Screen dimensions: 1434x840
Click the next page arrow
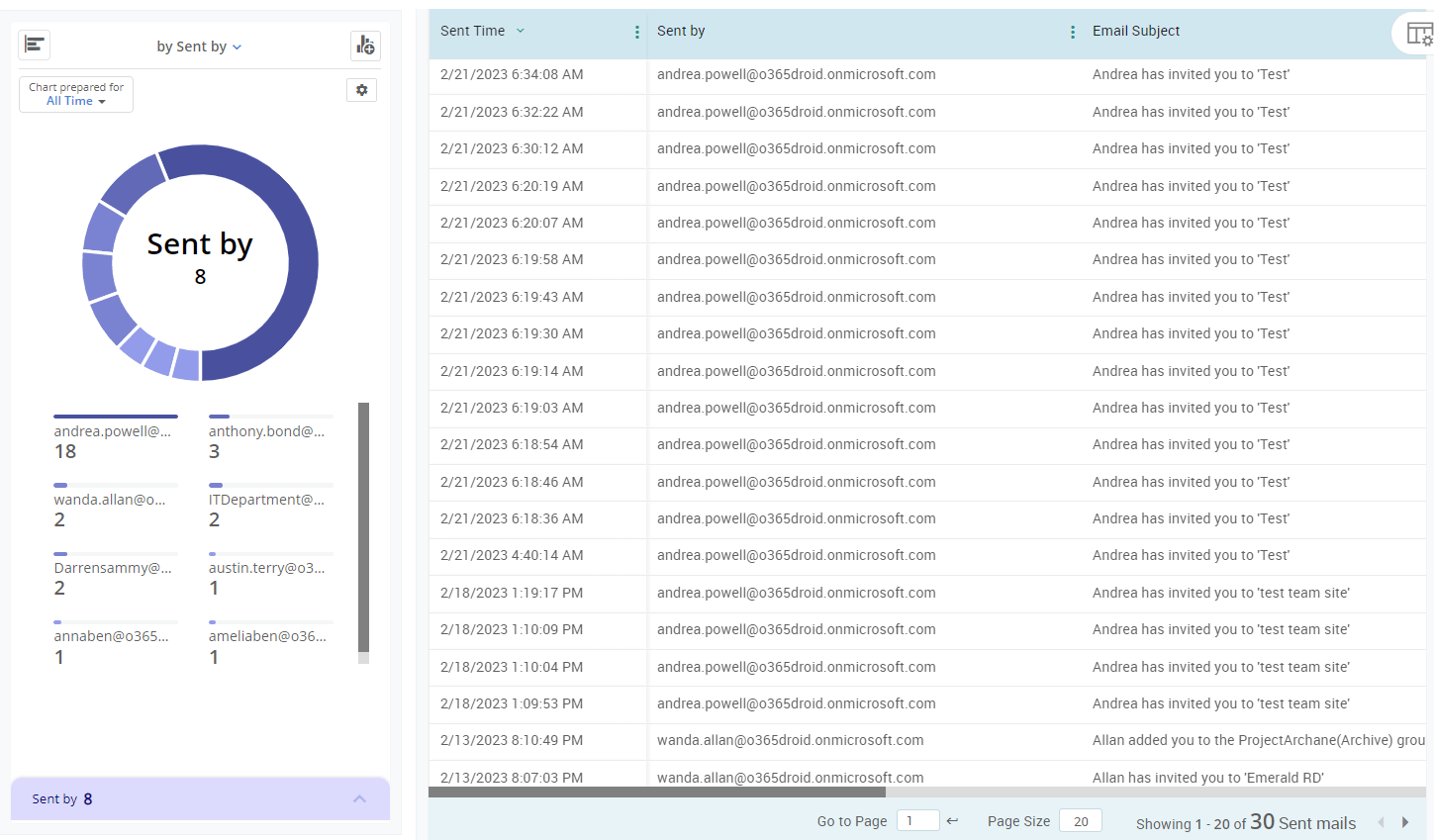coord(1405,821)
